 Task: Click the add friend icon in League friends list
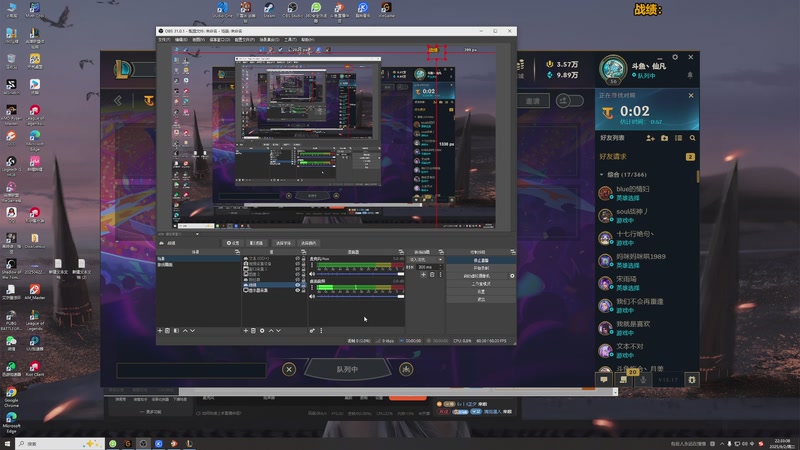tap(650, 138)
